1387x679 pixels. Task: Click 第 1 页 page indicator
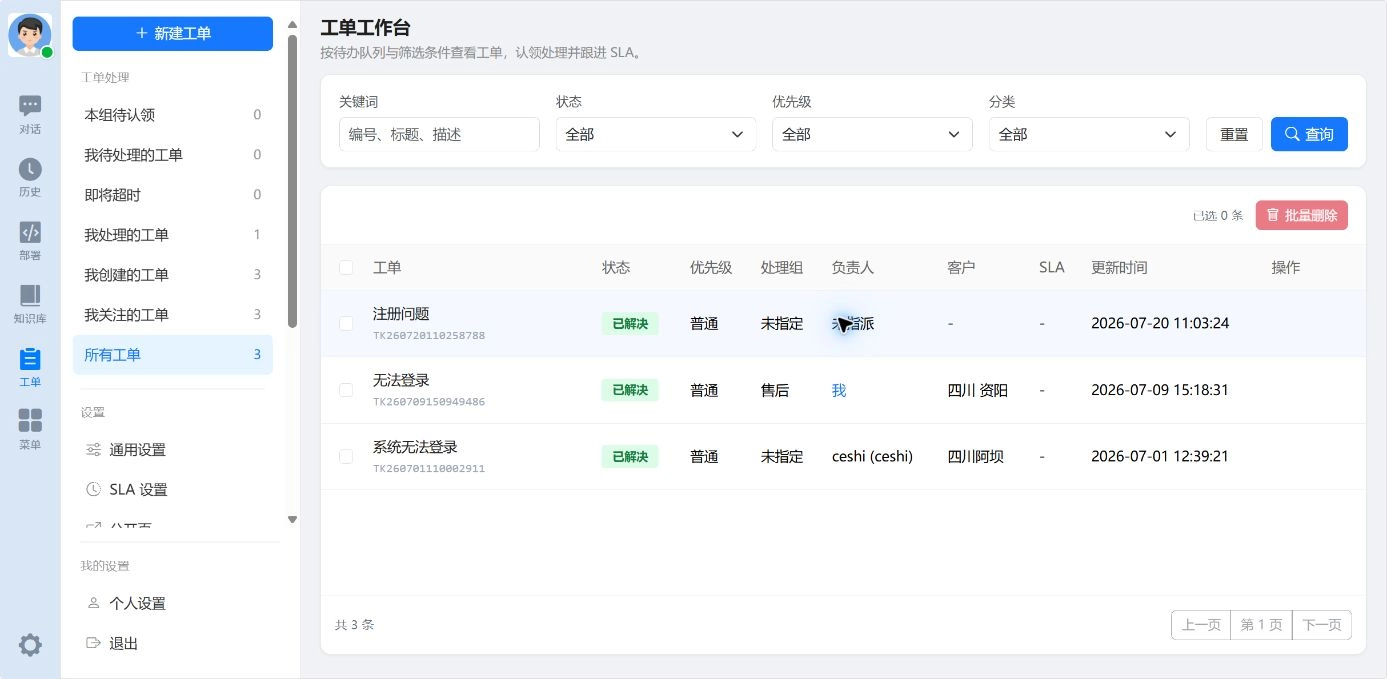tap(1261, 625)
